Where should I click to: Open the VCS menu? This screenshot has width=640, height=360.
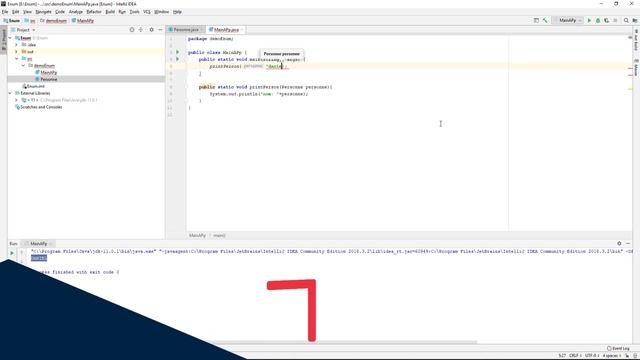[147, 12]
